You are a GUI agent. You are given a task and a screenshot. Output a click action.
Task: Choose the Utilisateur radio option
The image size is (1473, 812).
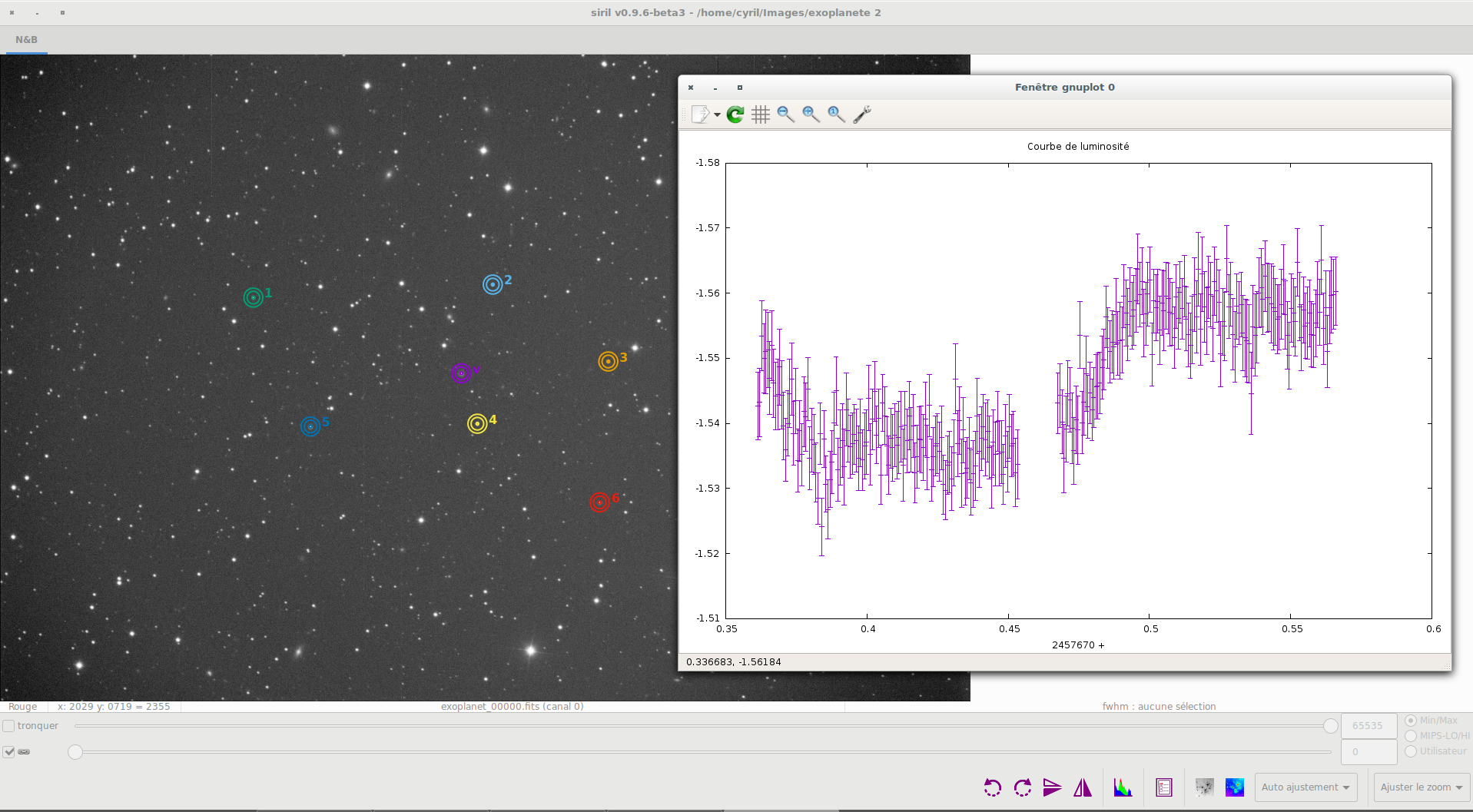(1411, 751)
